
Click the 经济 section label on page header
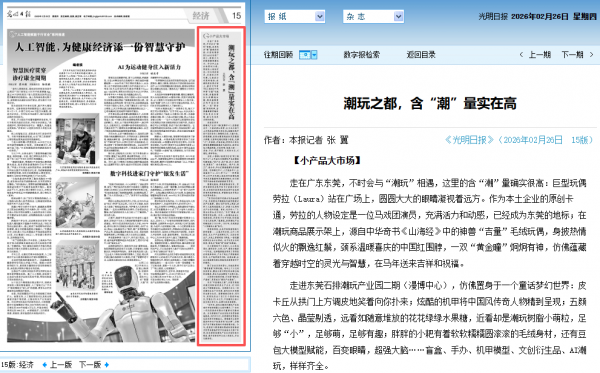pyautogui.click(x=201, y=16)
